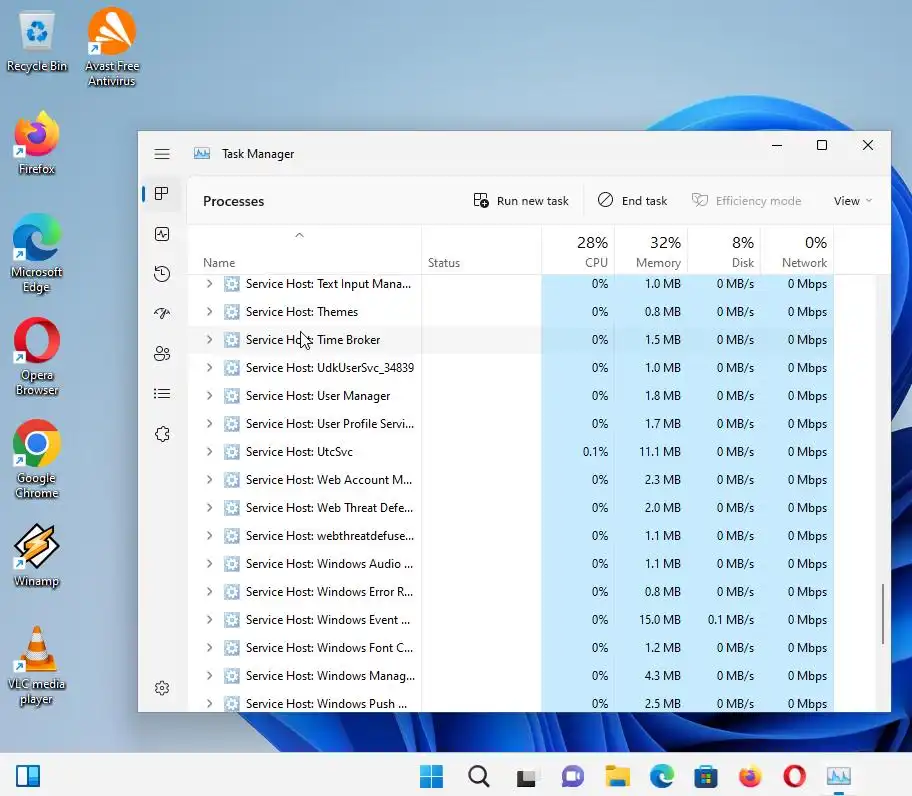Expand Service Host: Themes row
Screen dimensions: 912x796
[209, 312]
